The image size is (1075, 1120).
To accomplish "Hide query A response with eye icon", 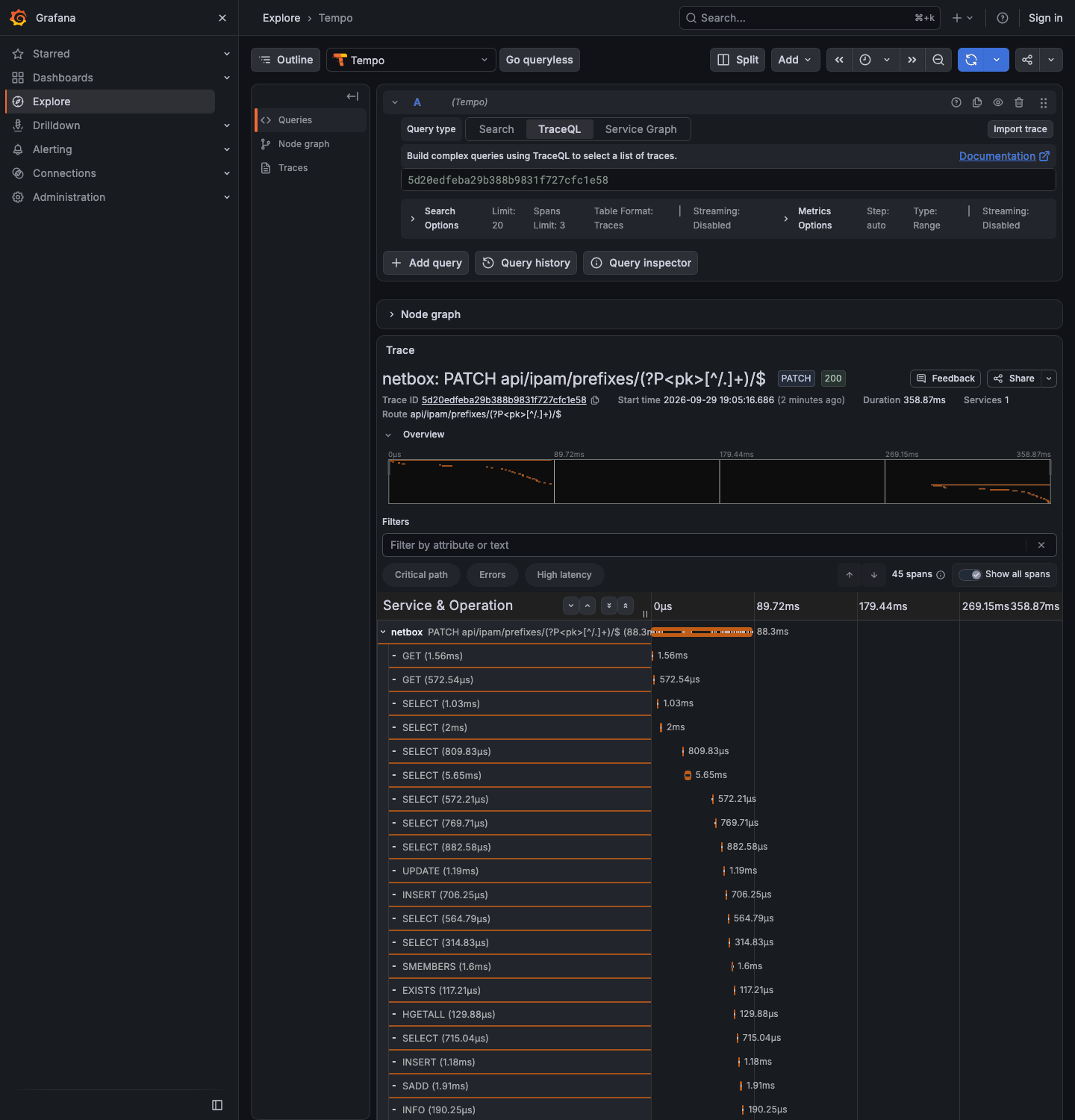I will click(998, 102).
